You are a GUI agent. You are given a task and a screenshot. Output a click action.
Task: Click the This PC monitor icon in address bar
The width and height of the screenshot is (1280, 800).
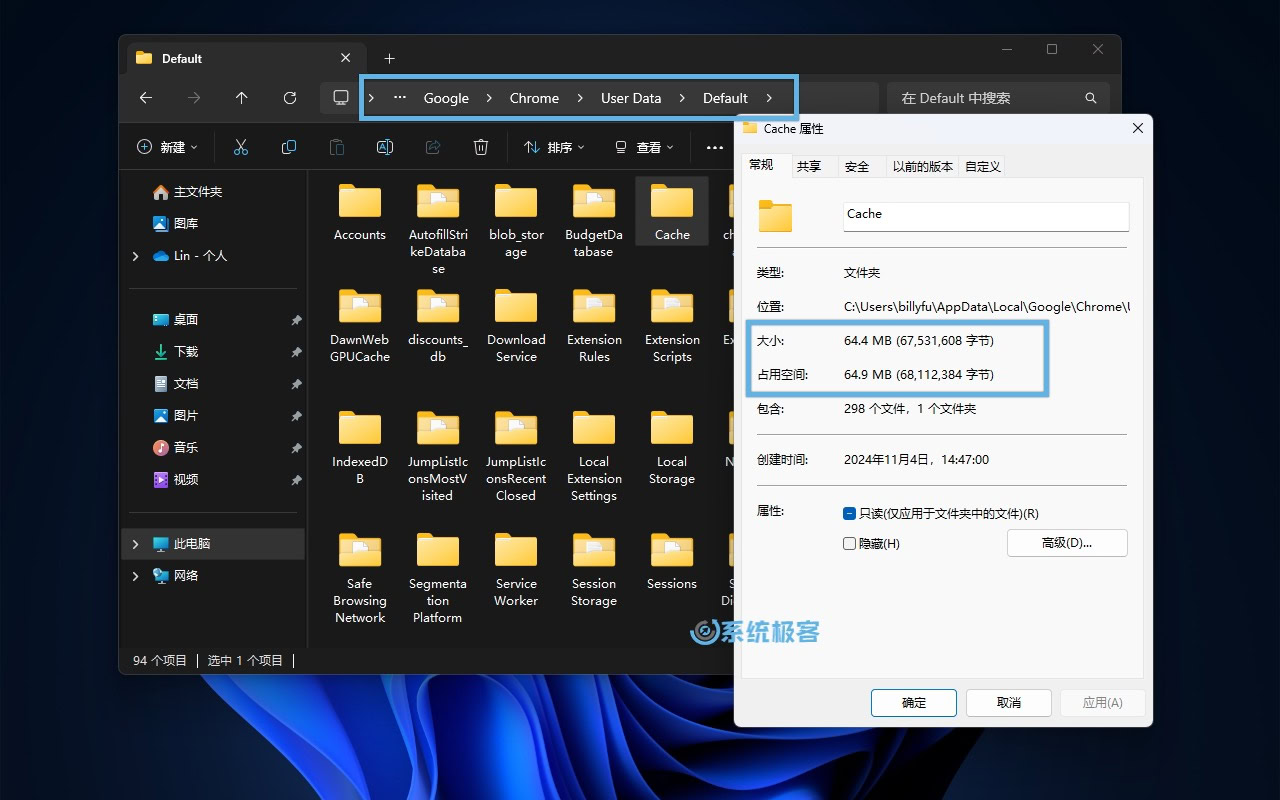point(341,98)
